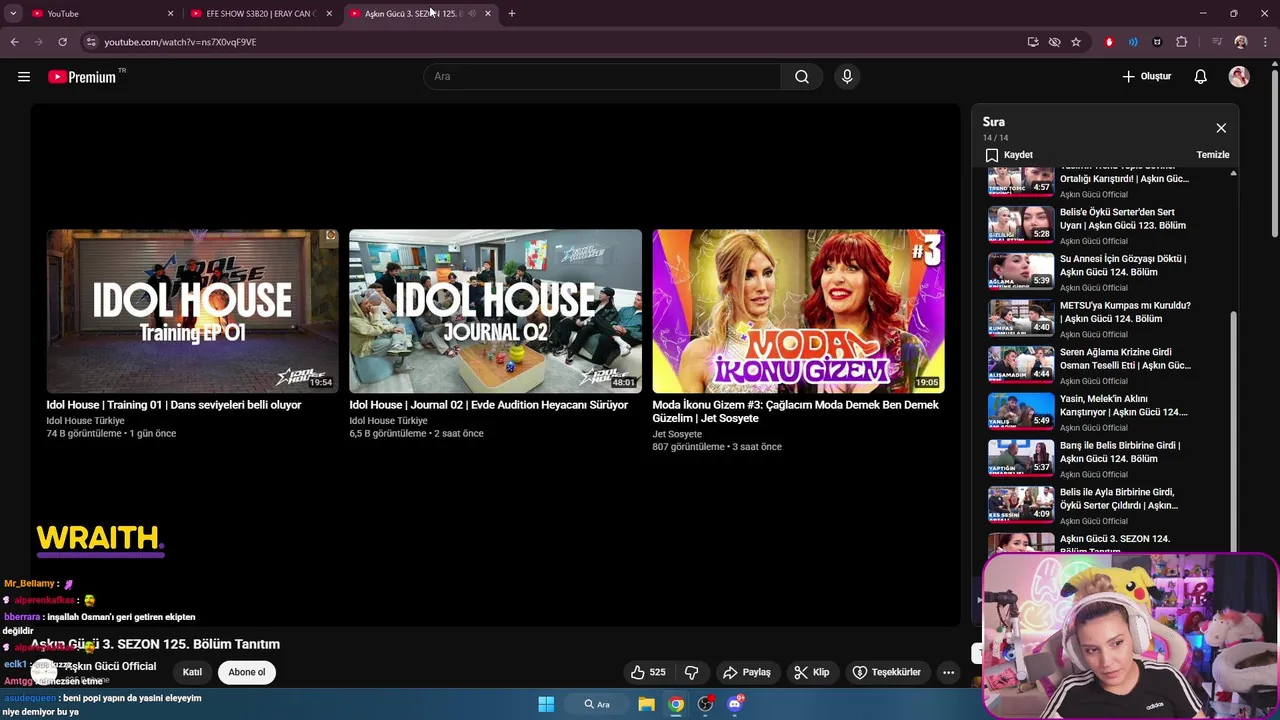Screen dimensions: 1280x720
Task: Open media control button in toolbar
Action: pyautogui.click(x=1217, y=42)
